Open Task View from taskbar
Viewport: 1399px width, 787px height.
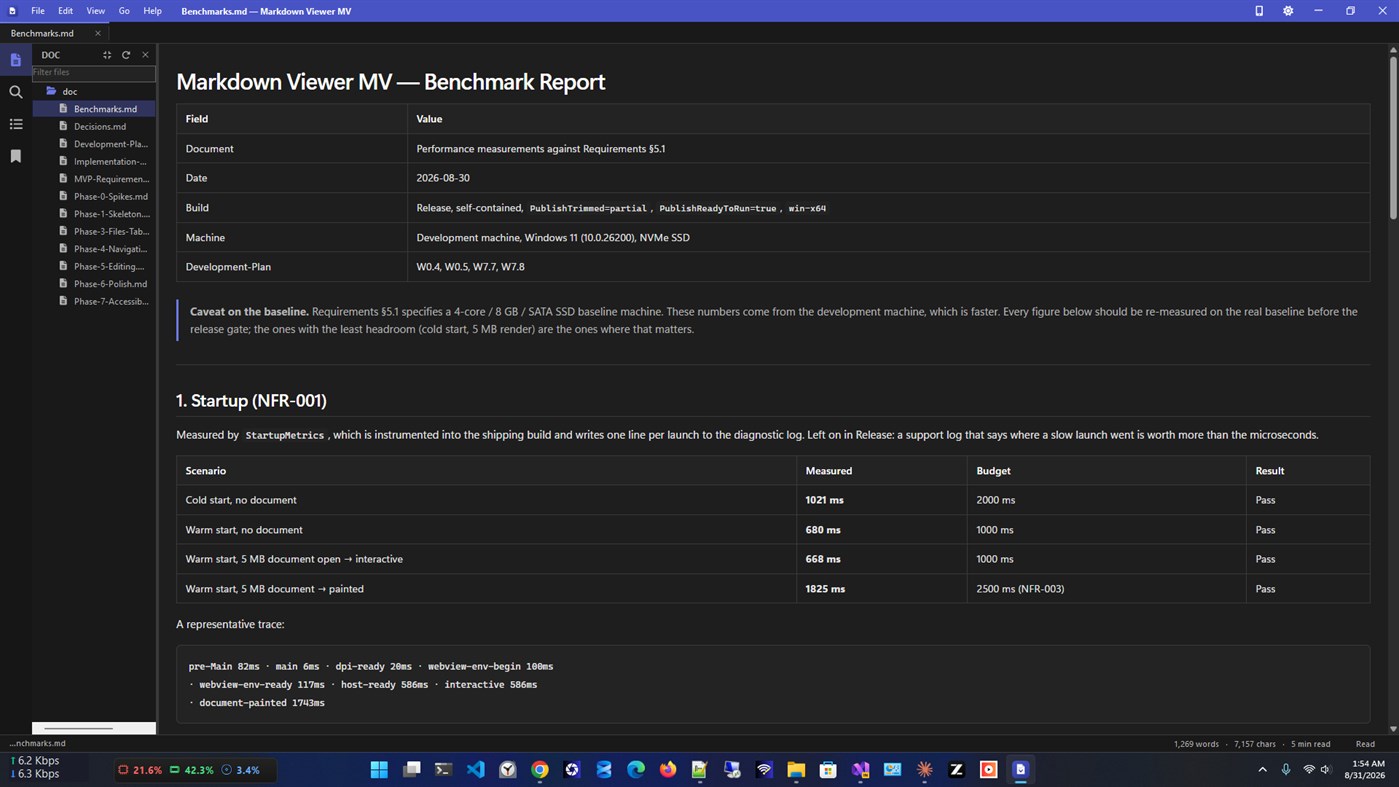tap(411, 770)
